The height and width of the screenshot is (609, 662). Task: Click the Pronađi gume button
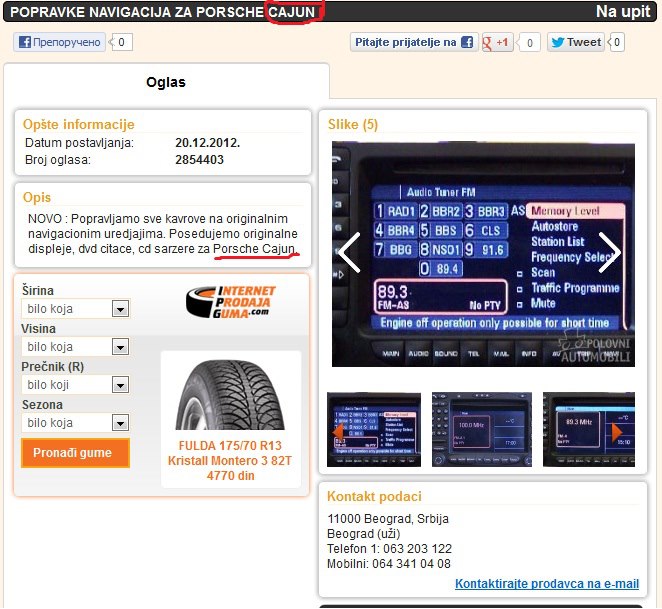click(76, 453)
